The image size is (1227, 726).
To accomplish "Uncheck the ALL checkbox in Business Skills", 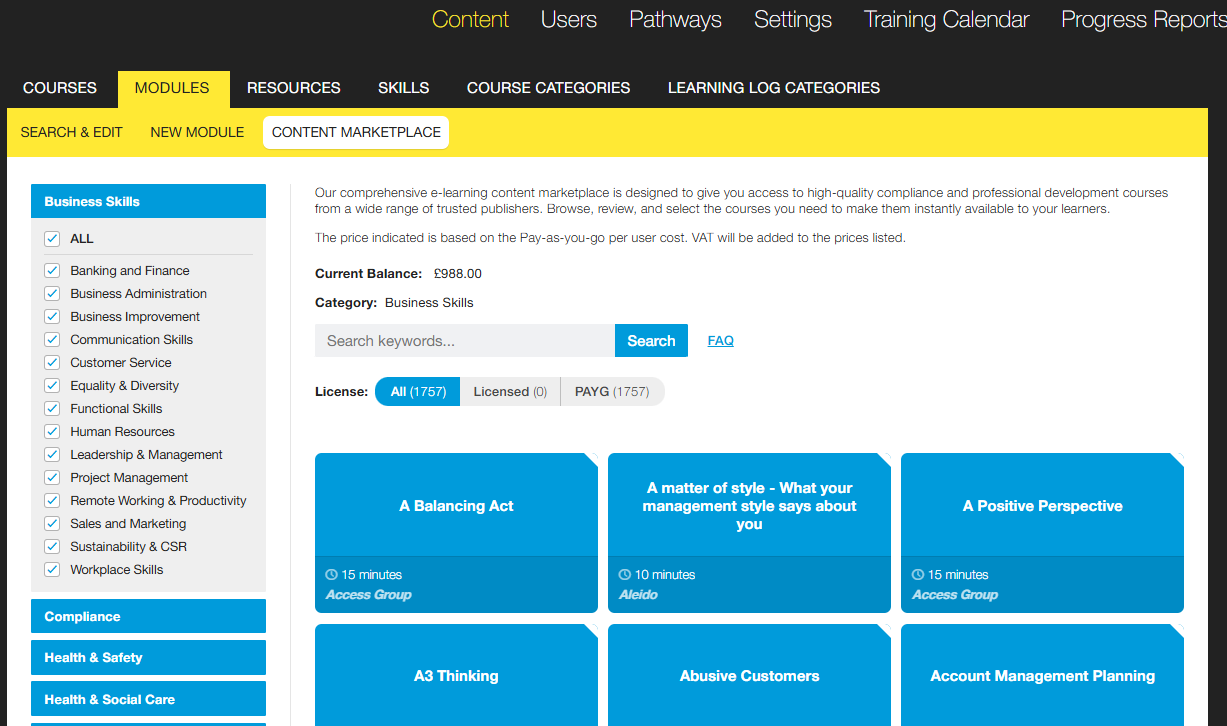I will tap(52, 239).
